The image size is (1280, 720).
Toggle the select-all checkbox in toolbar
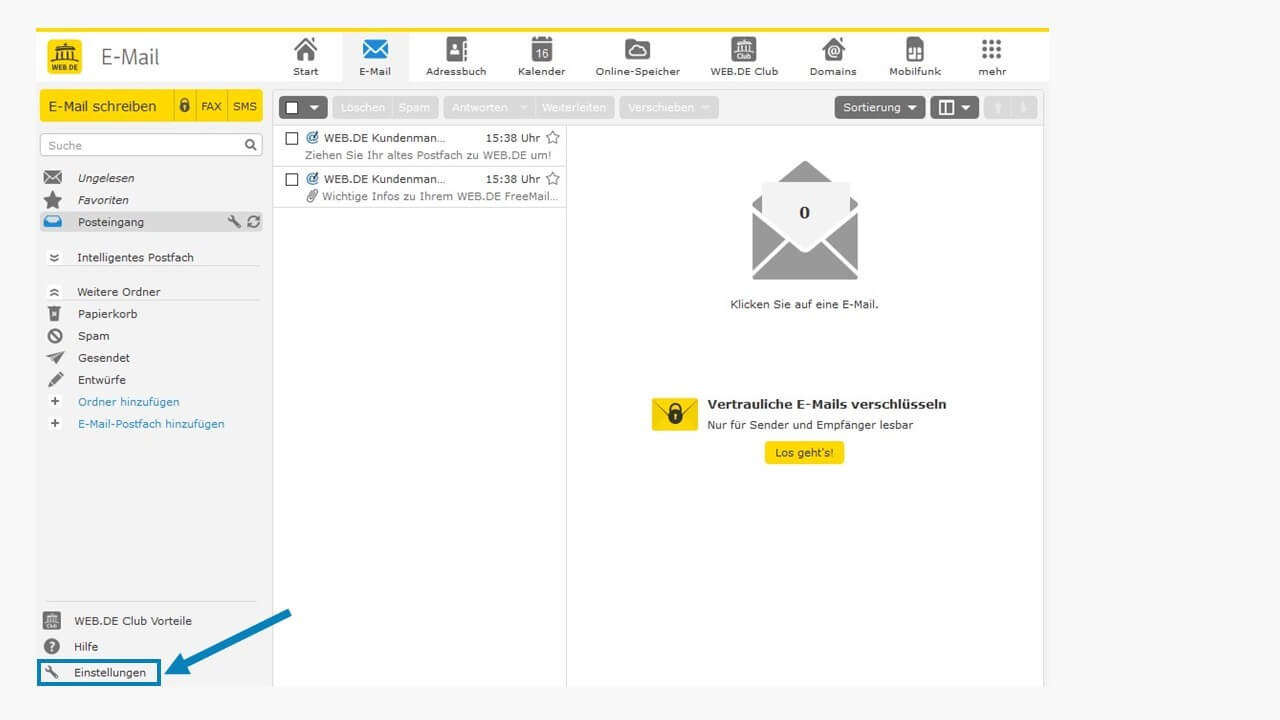tap(293, 107)
